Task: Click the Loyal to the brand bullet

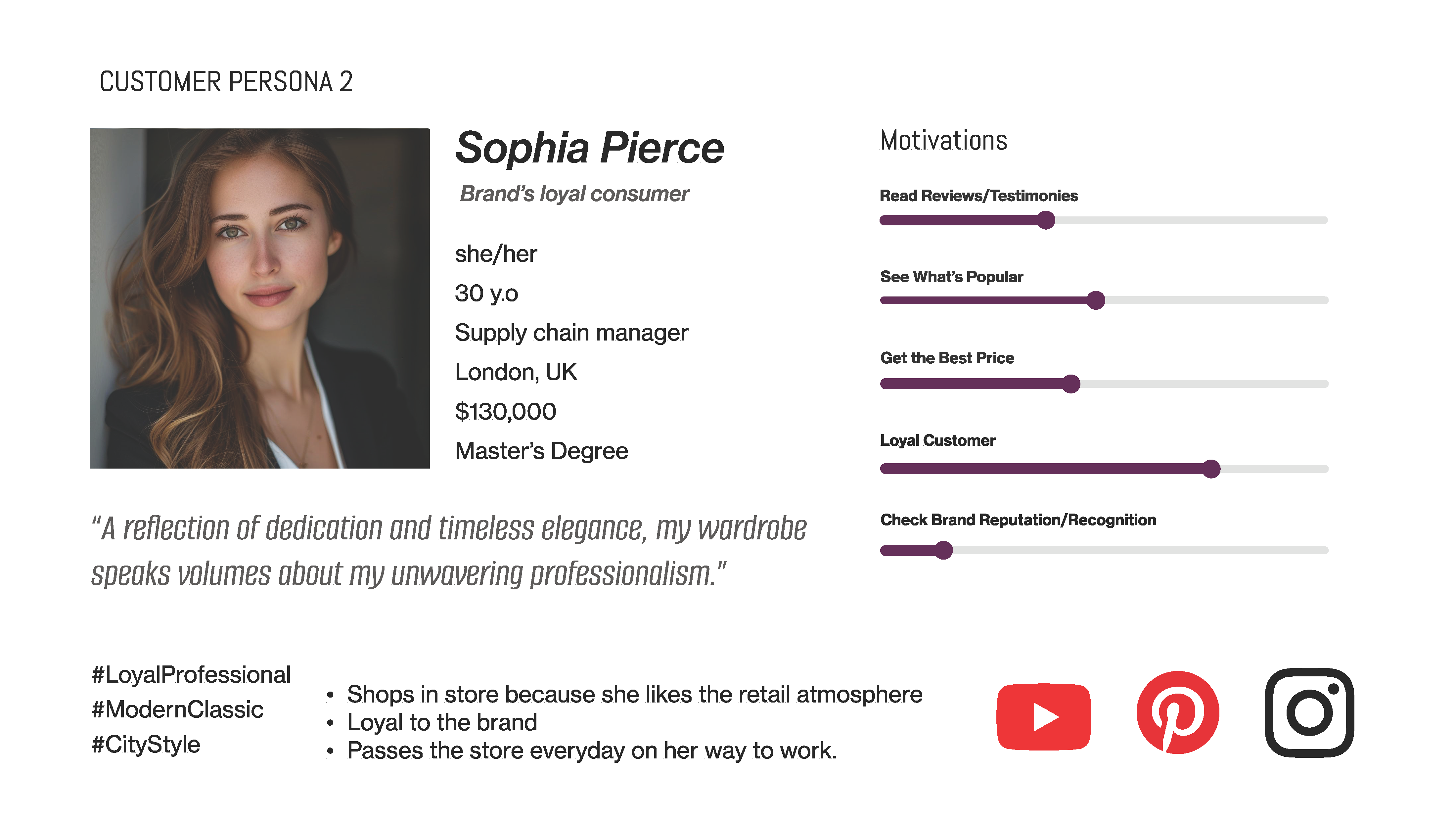Action: coord(442,722)
